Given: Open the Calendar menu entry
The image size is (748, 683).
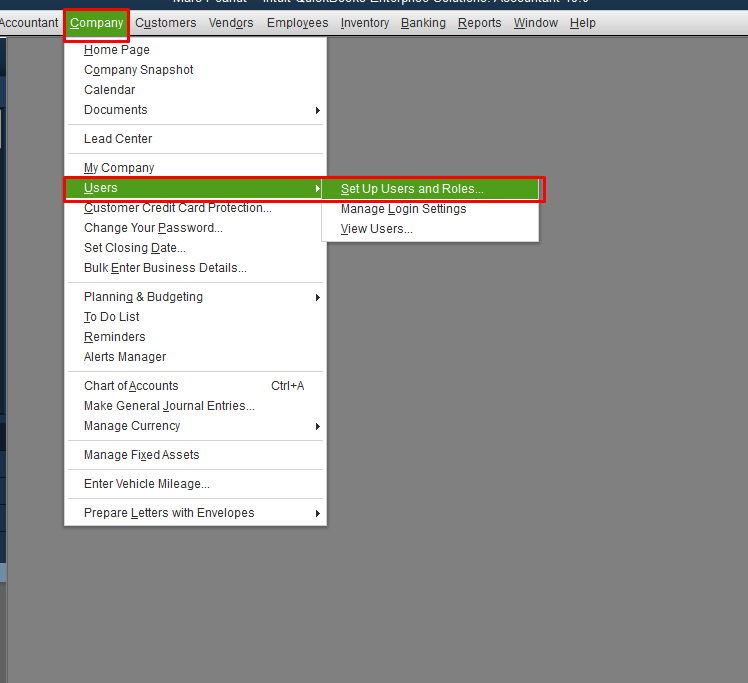Looking at the screenshot, I should 195,90.
